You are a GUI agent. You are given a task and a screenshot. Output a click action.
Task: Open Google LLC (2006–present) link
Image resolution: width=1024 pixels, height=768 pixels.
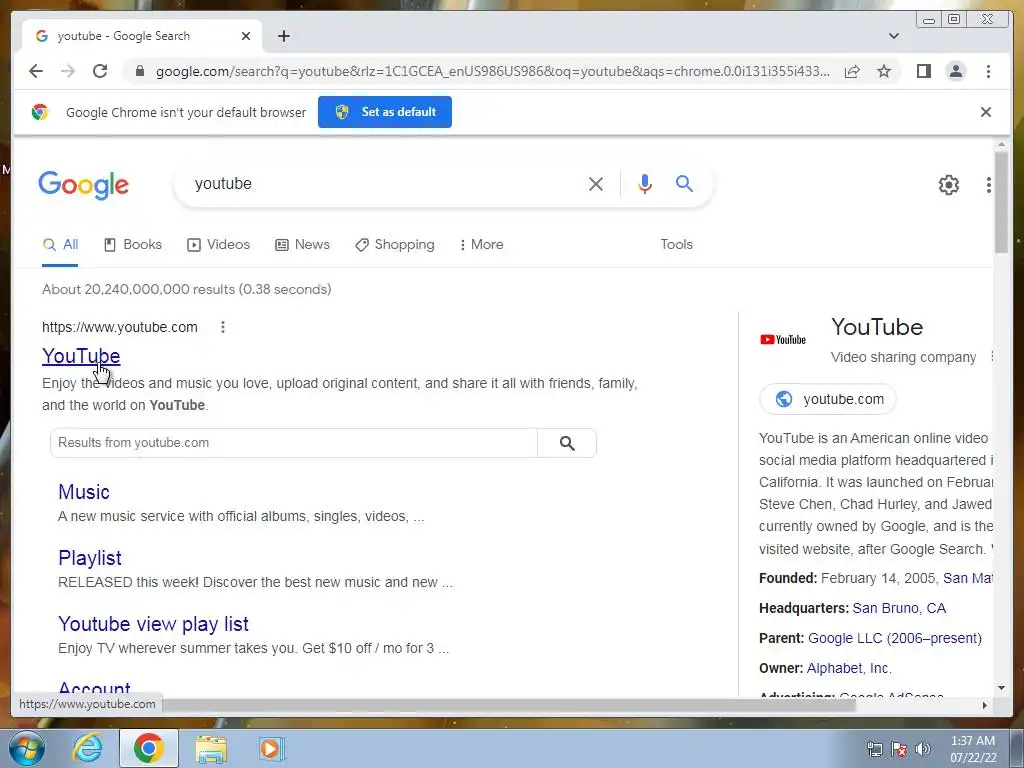click(895, 638)
